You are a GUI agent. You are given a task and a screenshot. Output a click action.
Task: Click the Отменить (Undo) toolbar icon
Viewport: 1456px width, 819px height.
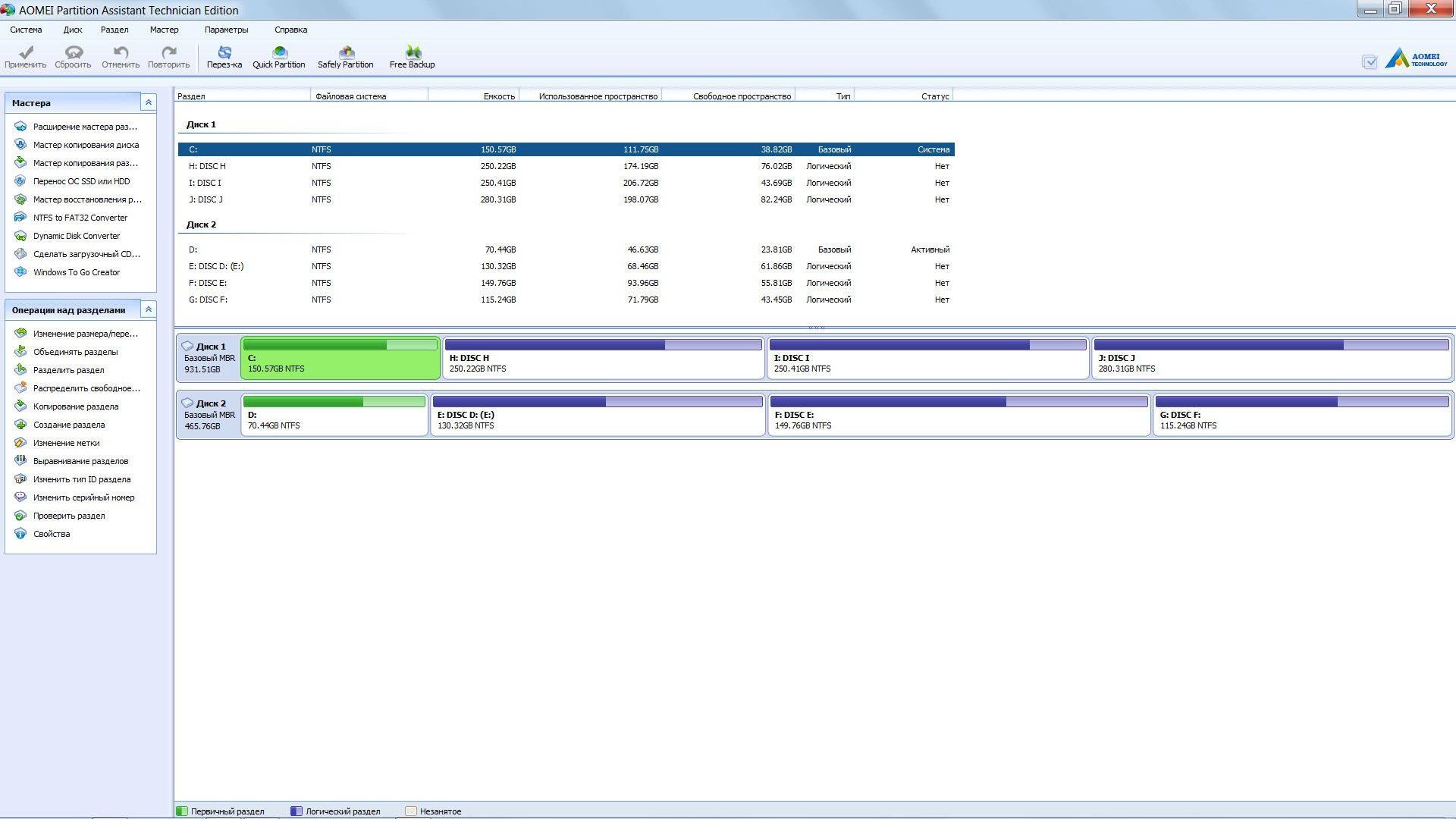pyautogui.click(x=121, y=57)
